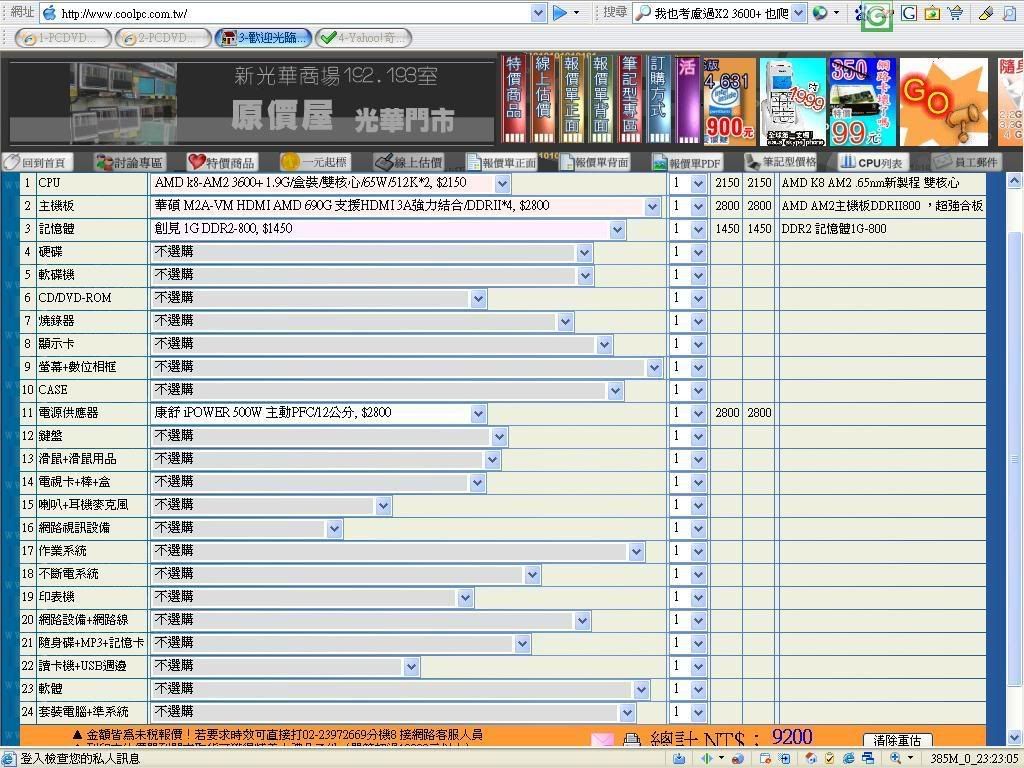Open the 筆記型價格 button
The image size is (1024, 768).
coord(781,161)
